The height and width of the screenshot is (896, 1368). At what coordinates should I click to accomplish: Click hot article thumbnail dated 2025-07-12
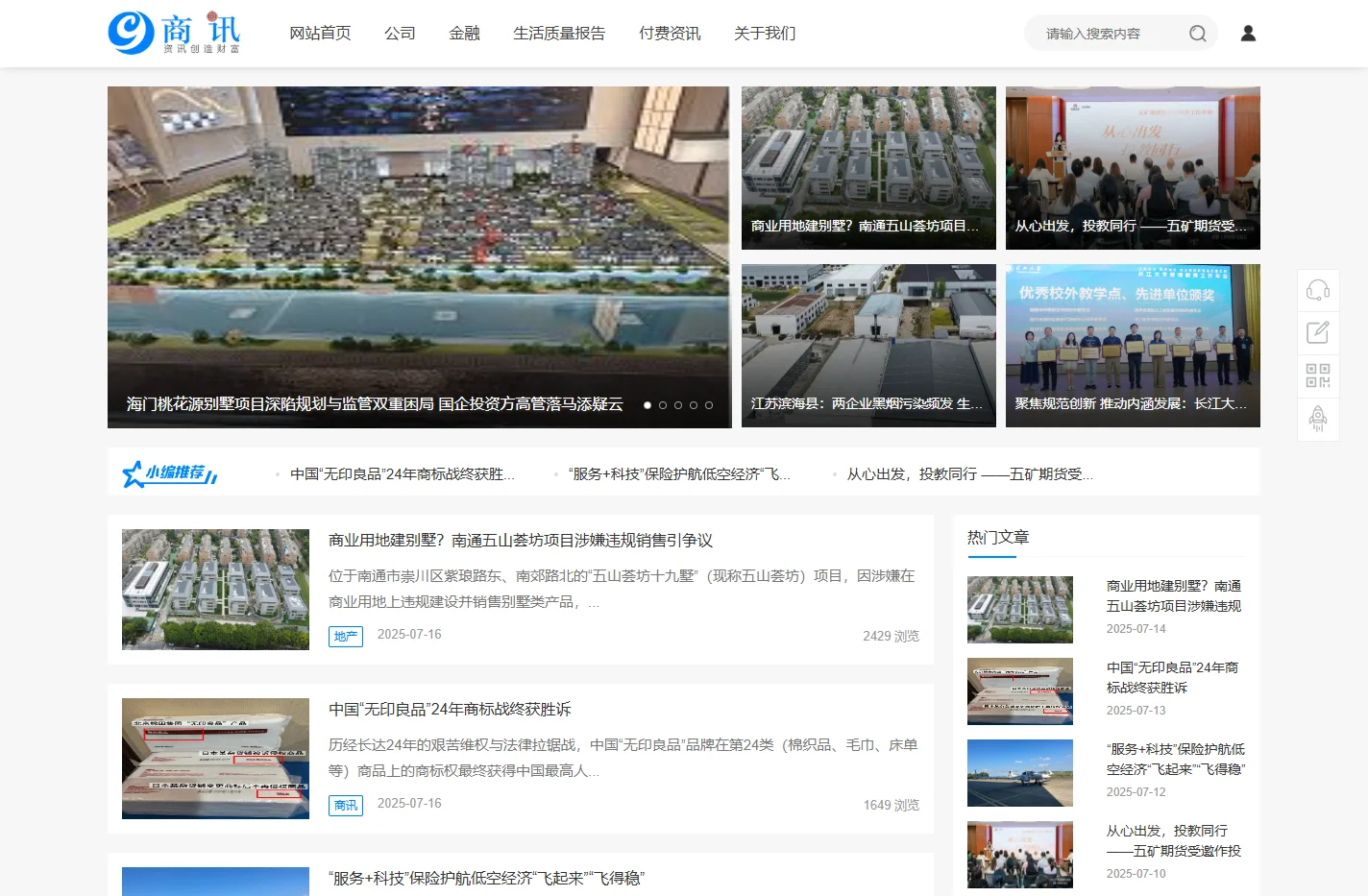pyautogui.click(x=1020, y=773)
